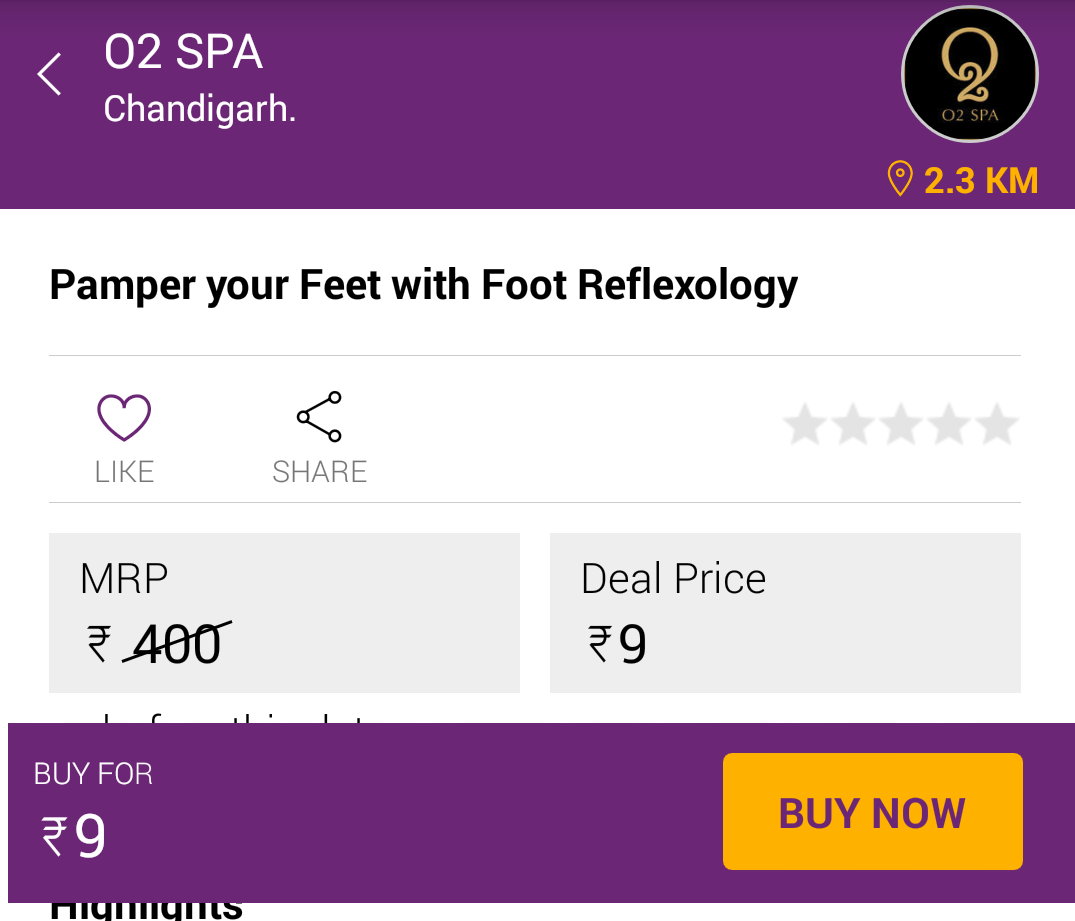Click the BUY NOW button
The width and height of the screenshot is (1075, 921).
click(873, 811)
